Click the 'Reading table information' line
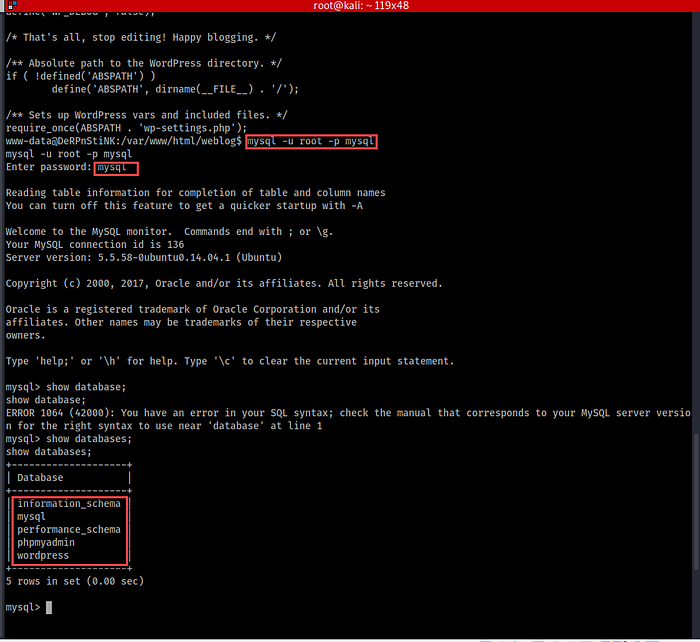 (195, 193)
